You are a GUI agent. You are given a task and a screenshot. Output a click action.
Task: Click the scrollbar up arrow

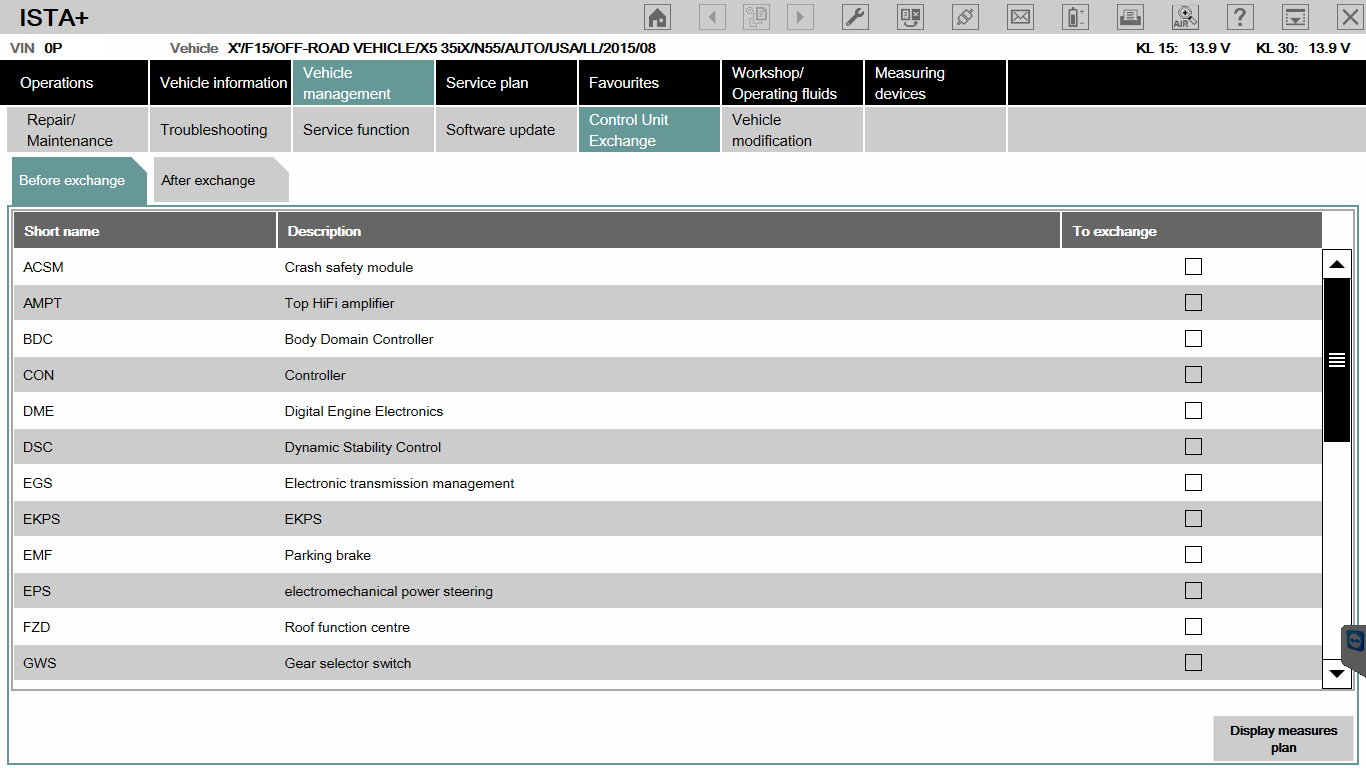click(x=1337, y=265)
